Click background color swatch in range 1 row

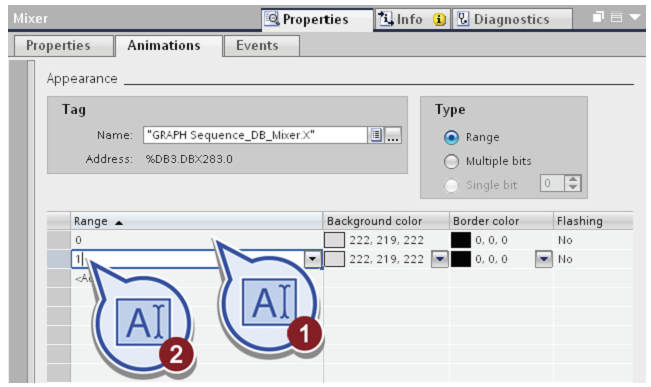(334, 259)
